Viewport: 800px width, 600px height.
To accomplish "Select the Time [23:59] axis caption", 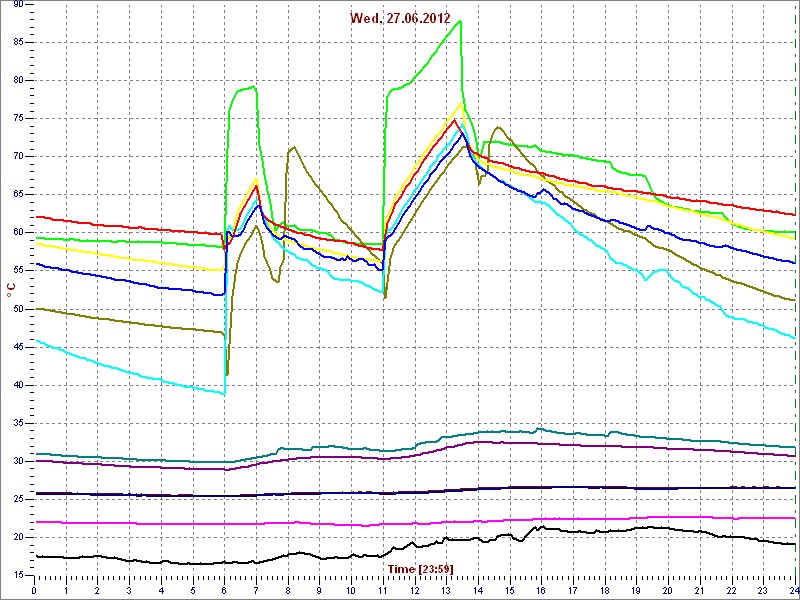I will point(420,568).
